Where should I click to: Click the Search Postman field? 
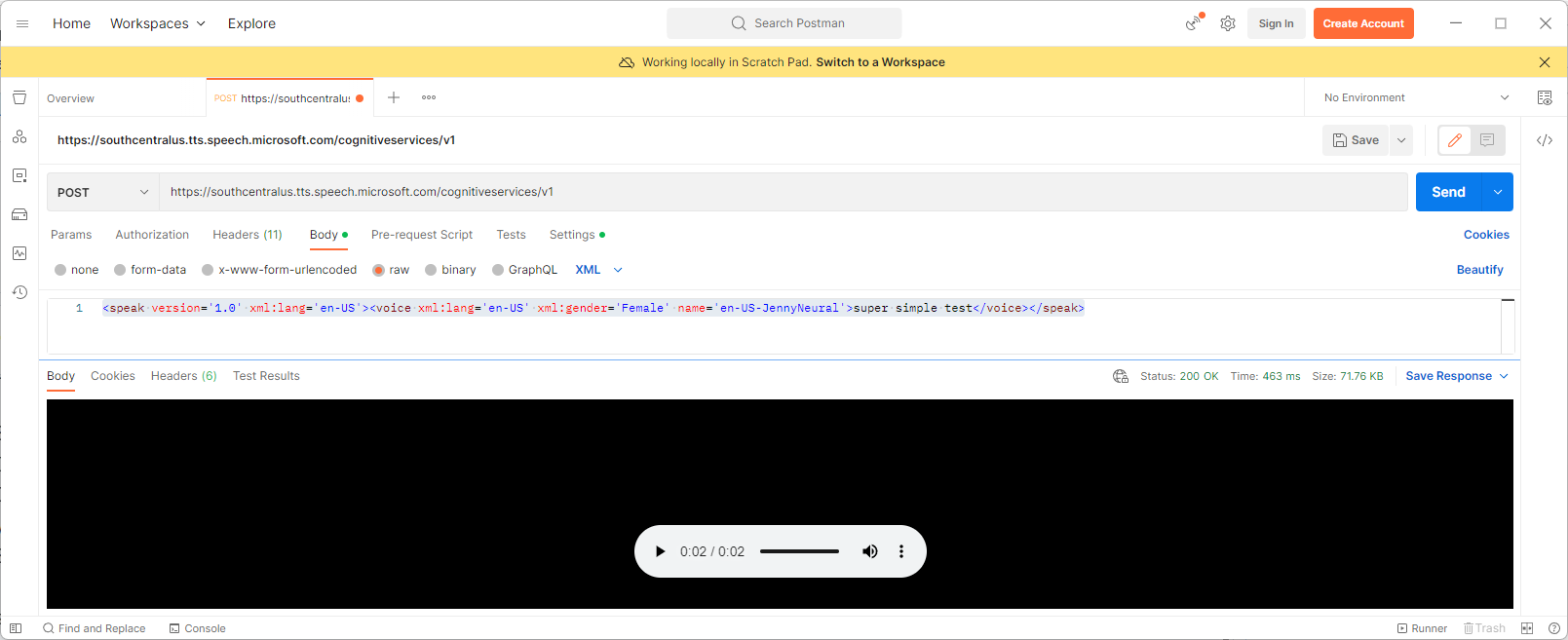tap(784, 23)
